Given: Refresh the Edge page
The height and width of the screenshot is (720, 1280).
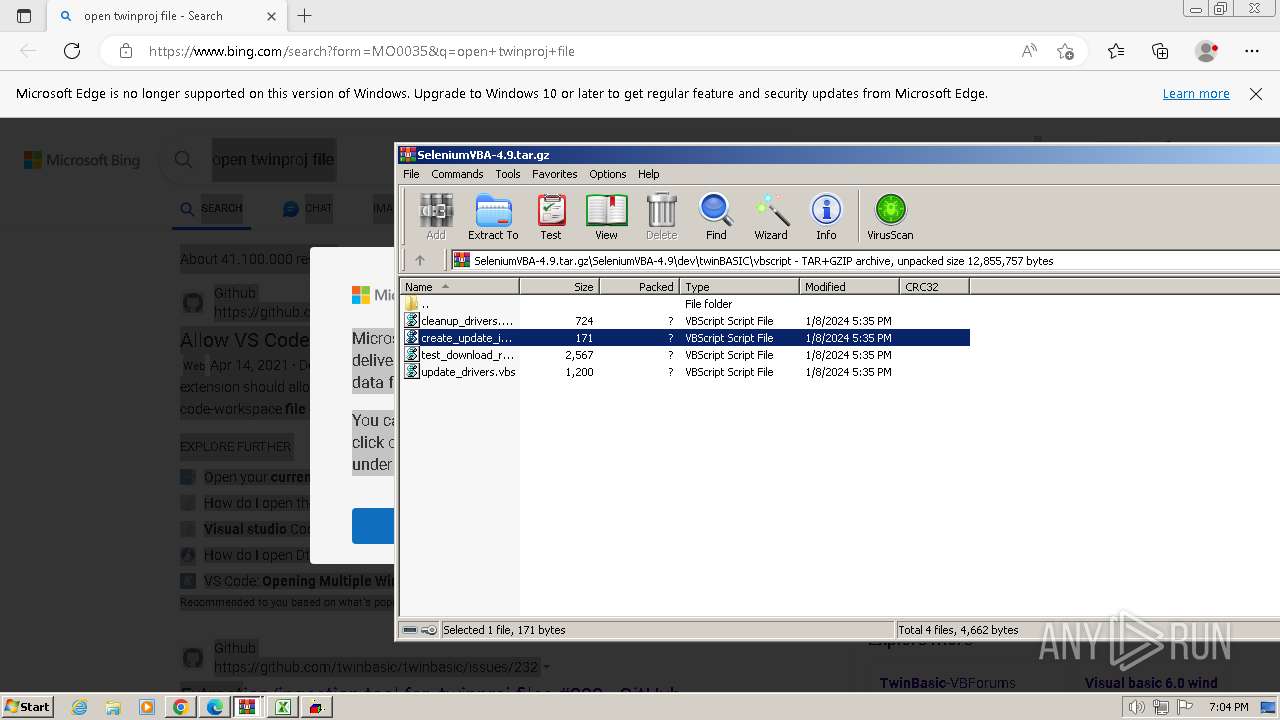Looking at the screenshot, I should 72,51.
